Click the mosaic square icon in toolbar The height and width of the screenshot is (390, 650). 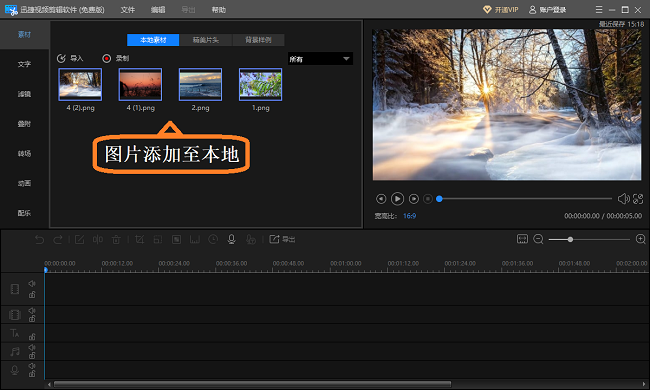click(x=177, y=240)
